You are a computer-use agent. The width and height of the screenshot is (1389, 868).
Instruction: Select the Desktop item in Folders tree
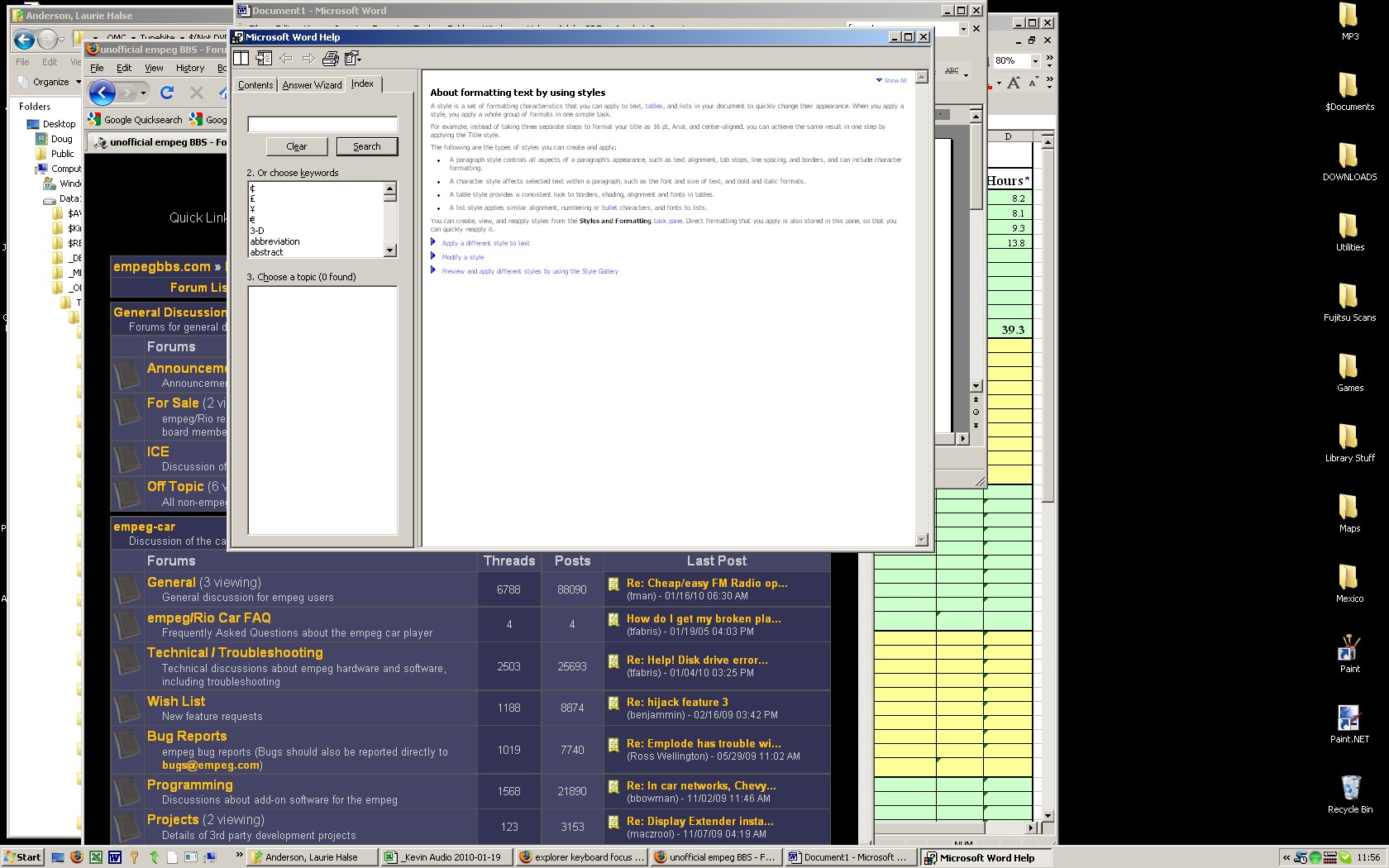(x=59, y=124)
